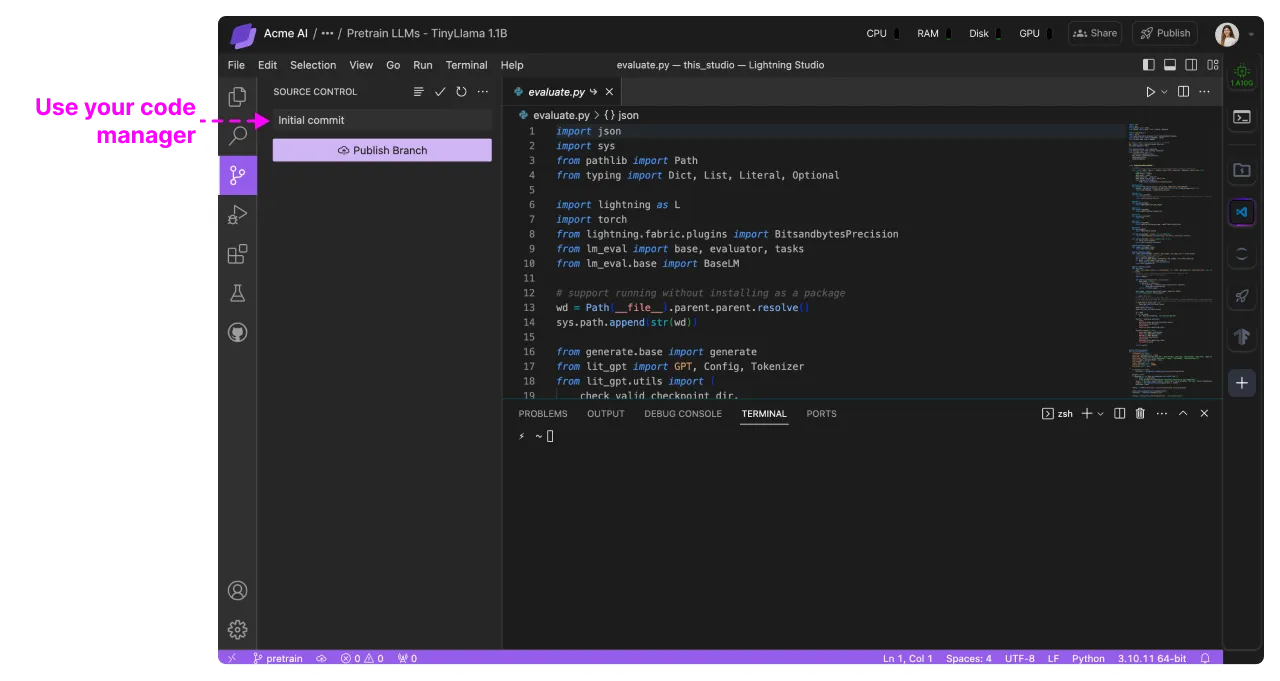Screen dimensions: 1280x681
Task: Open Source Control more actions menu
Action: (483, 92)
